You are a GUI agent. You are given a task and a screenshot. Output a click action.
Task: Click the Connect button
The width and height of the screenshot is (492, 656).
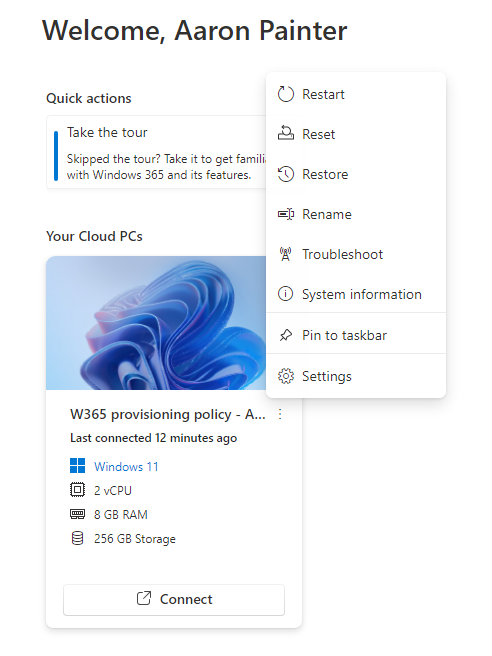point(174,600)
